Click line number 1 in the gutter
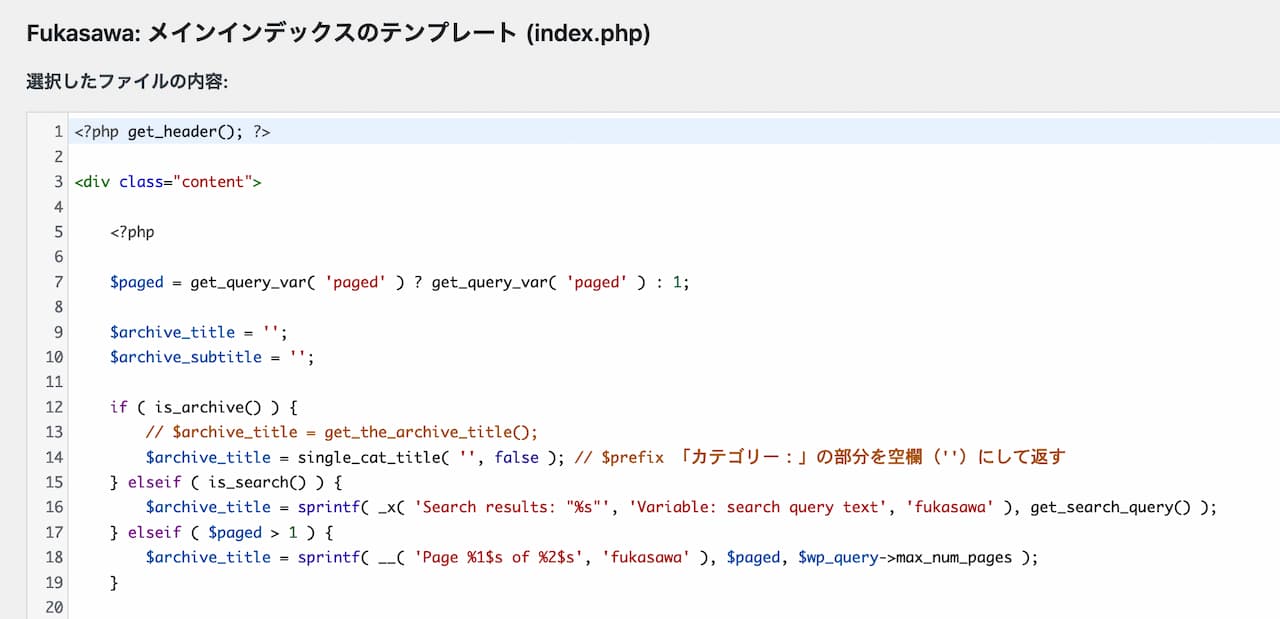The height and width of the screenshot is (619, 1280). click(x=59, y=131)
